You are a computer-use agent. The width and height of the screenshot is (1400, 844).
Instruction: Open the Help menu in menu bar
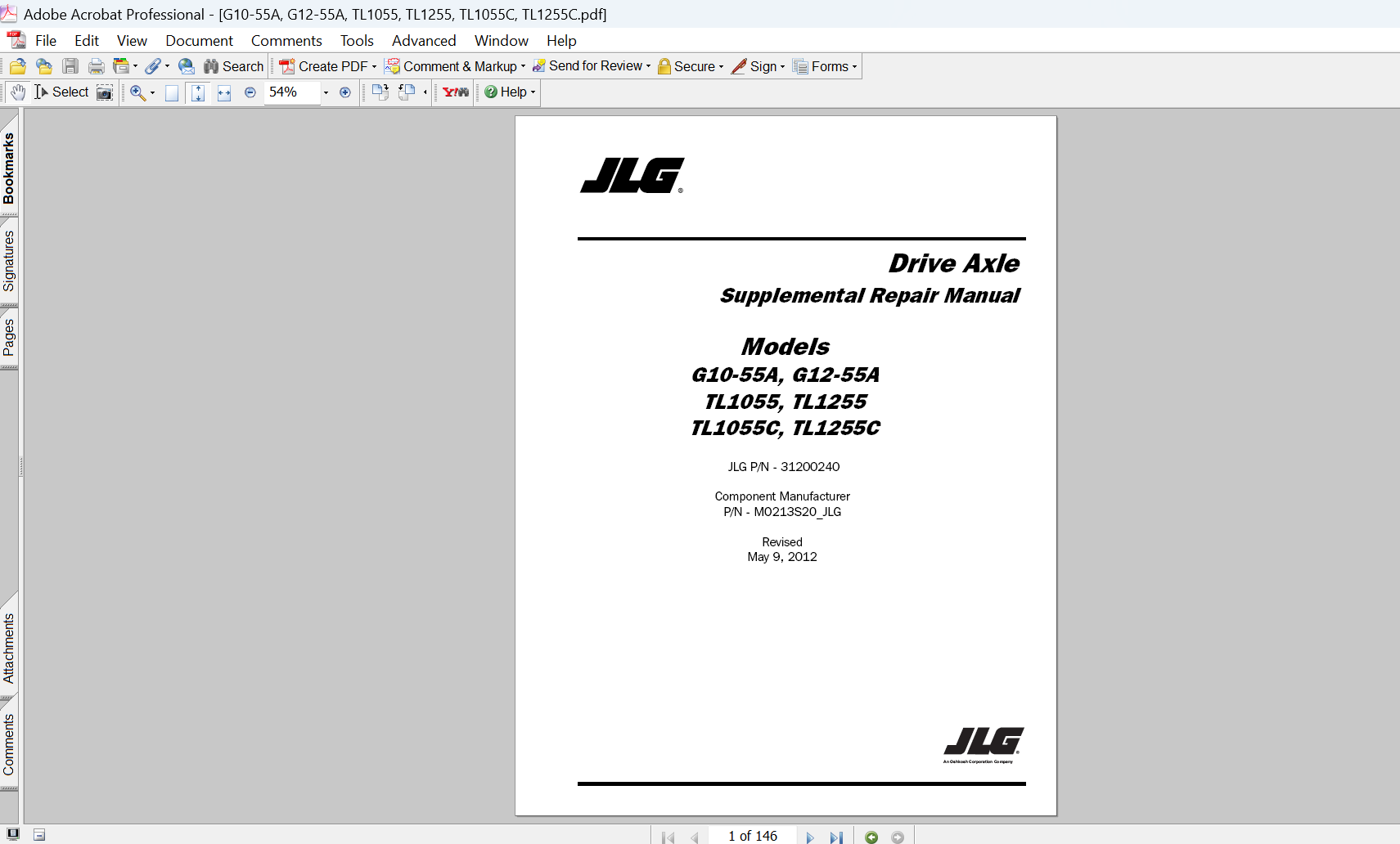click(x=561, y=41)
